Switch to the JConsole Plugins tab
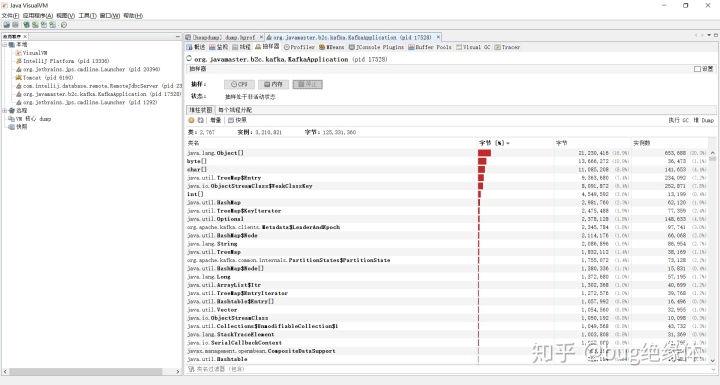The width and height of the screenshot is (720, 385). click(377, 47)
